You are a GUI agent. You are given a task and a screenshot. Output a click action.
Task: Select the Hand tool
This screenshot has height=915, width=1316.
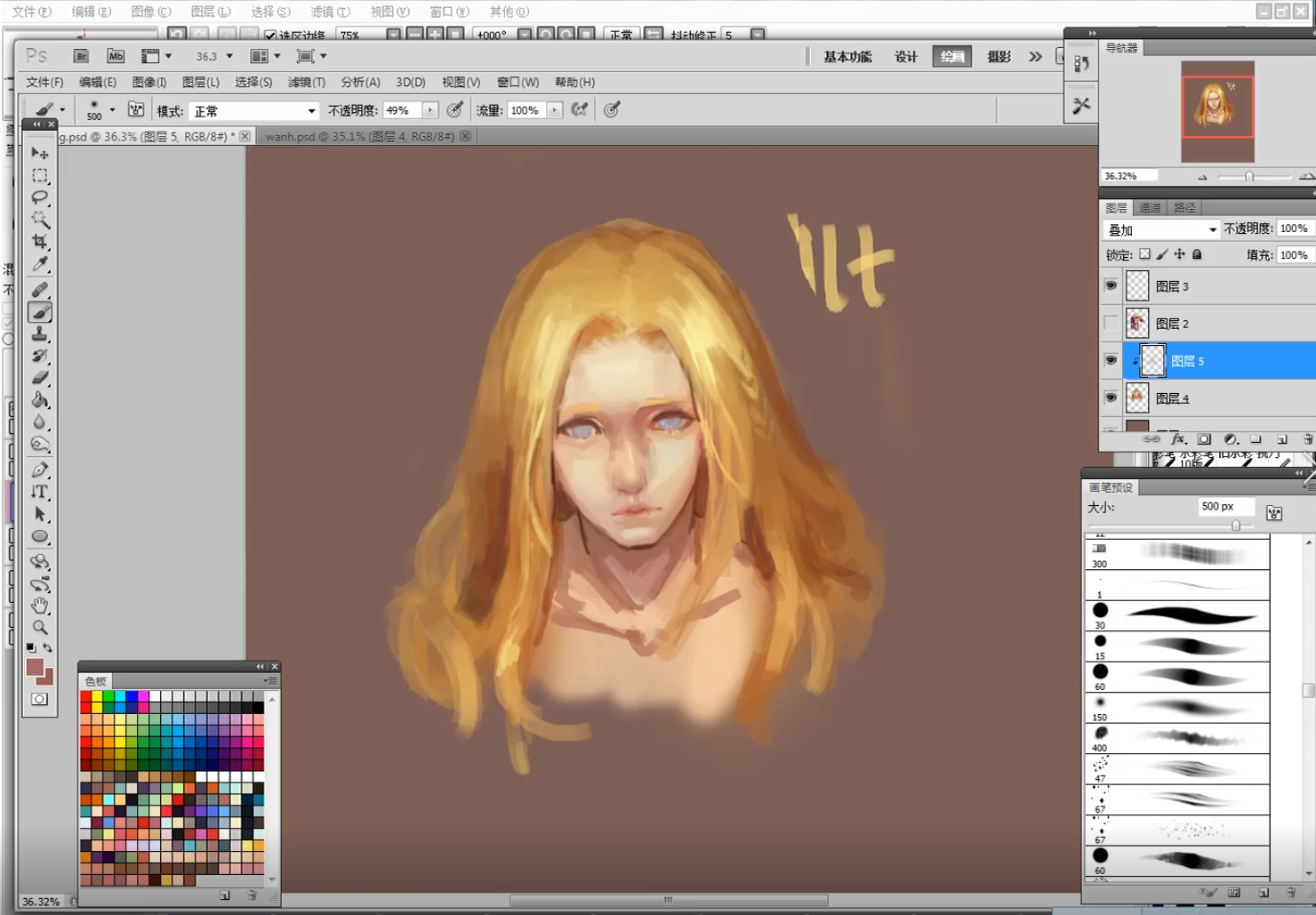point(40,606)
